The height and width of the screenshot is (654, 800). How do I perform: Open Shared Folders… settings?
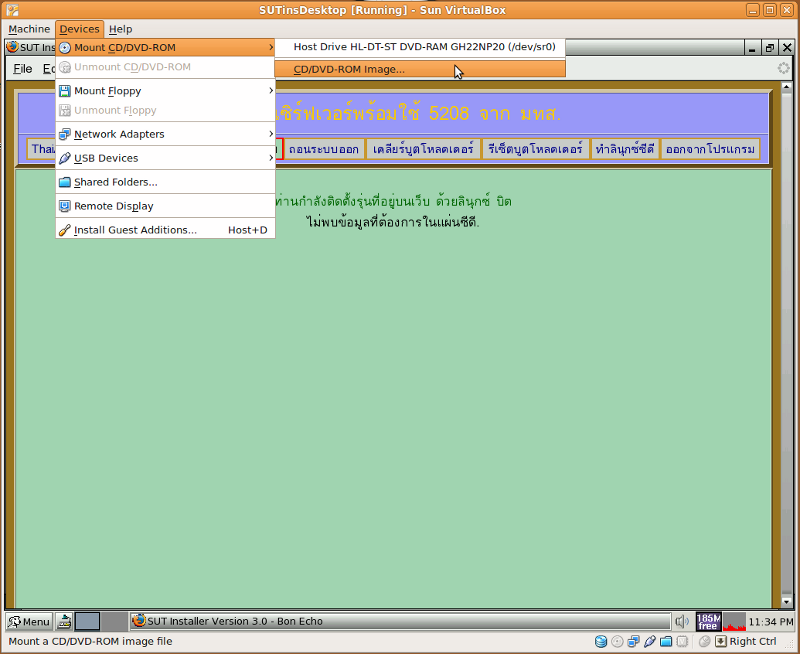165,182
